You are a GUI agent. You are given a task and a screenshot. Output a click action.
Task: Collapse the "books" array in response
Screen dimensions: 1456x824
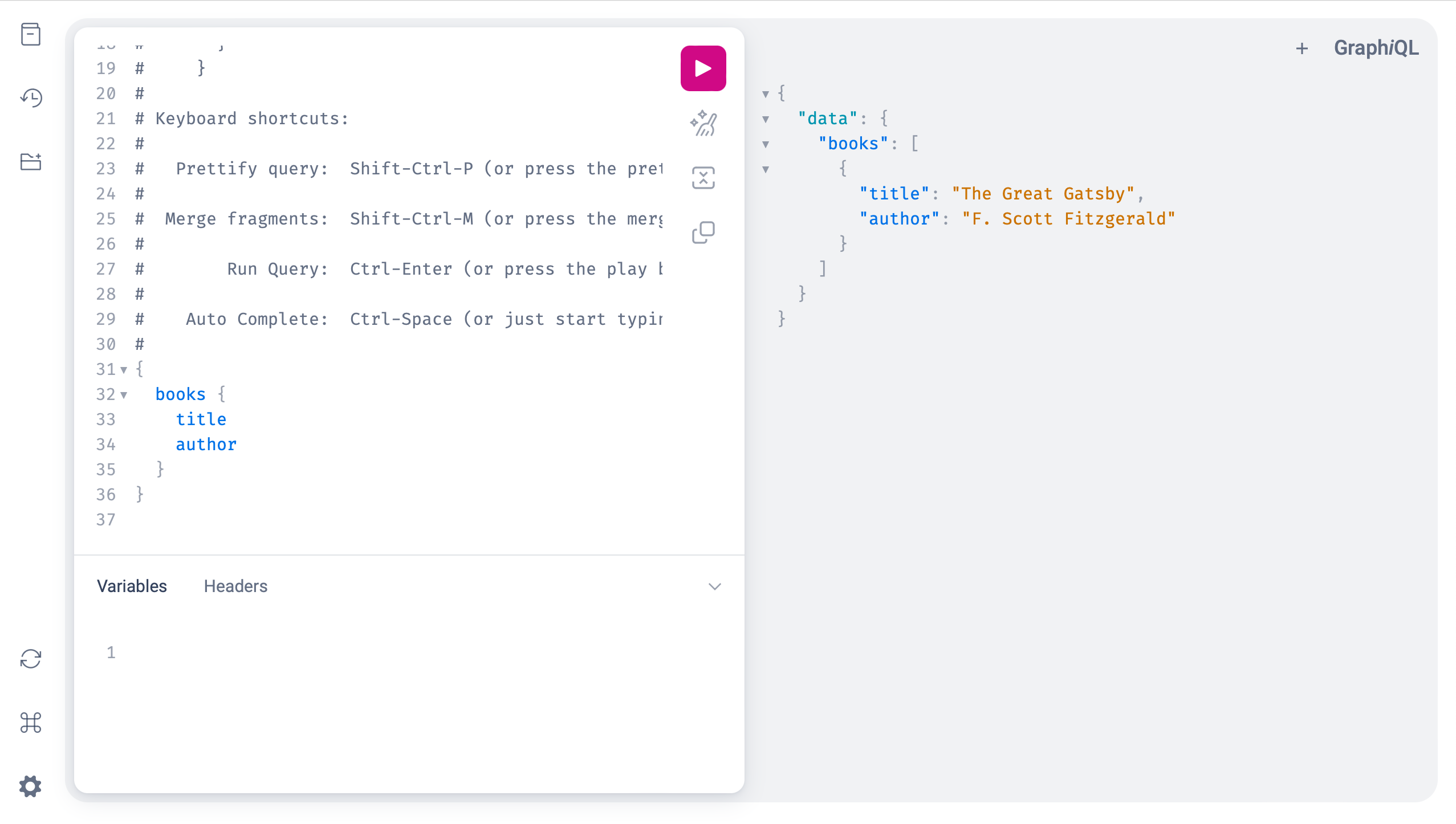click(766, 144)
